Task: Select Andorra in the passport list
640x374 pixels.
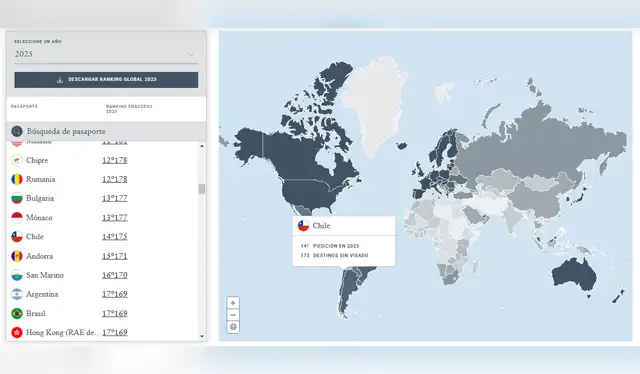Action: [39, 256]
